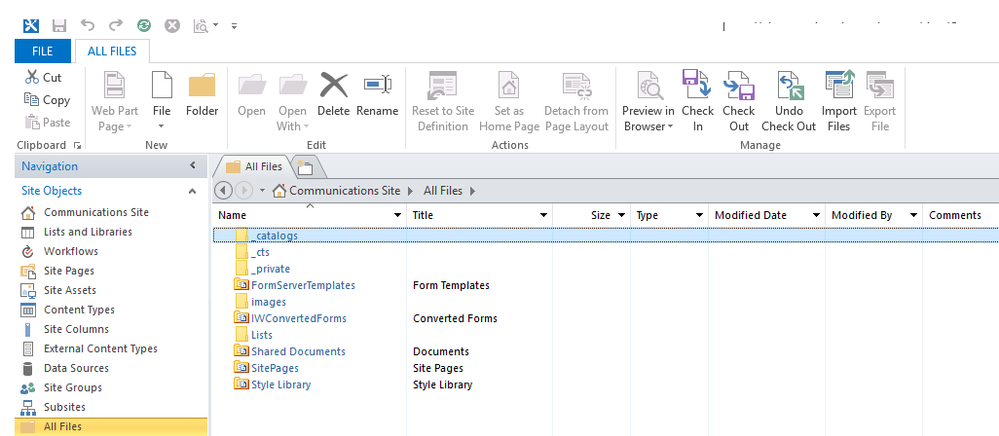Select Communications Site in Site Objects
This screenshot has height=436, width=999.
tap(96, 212)
